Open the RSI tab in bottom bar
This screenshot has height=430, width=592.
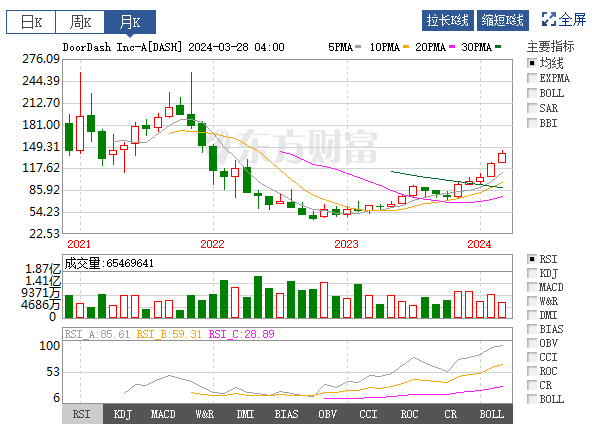tap(82, 414)
